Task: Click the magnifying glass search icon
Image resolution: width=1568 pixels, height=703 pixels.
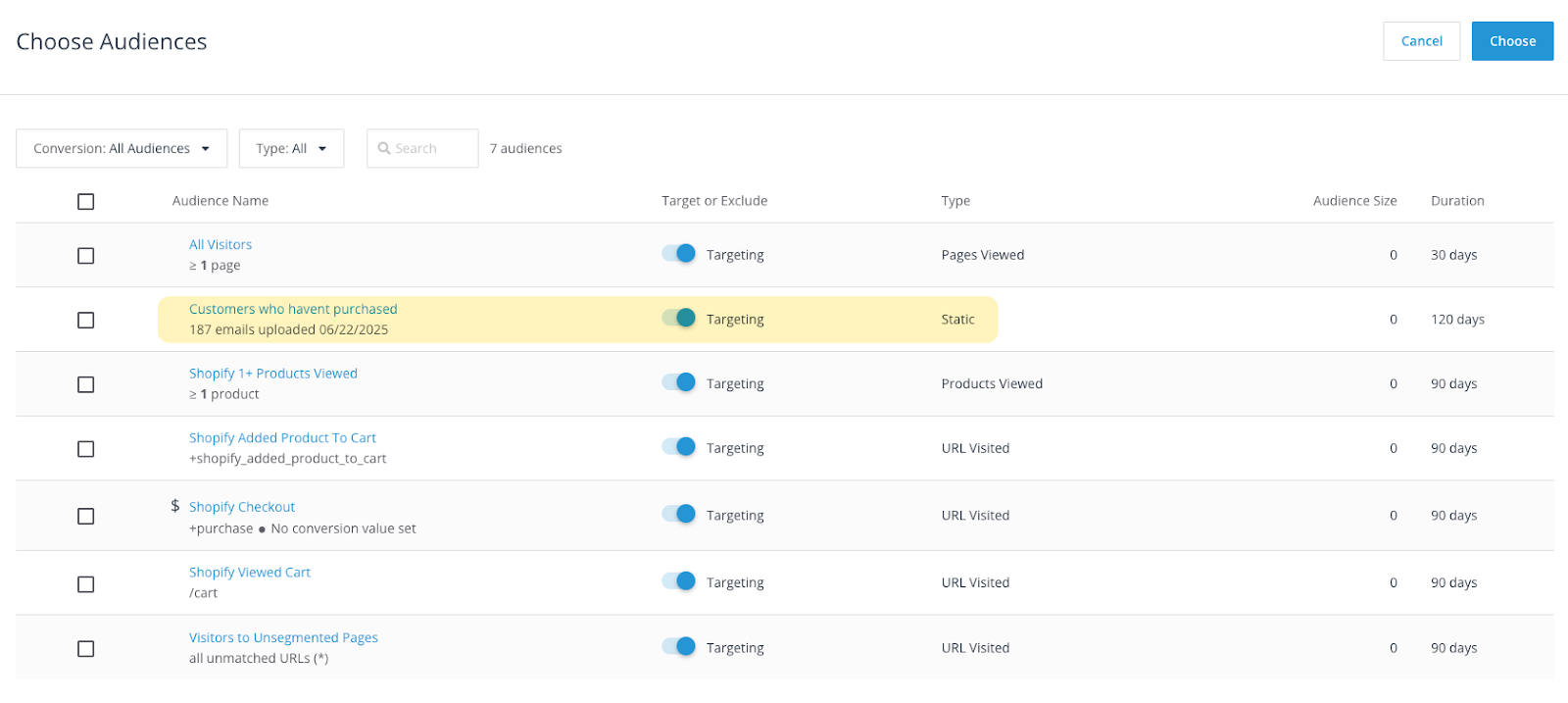Action: pos(384,149)
